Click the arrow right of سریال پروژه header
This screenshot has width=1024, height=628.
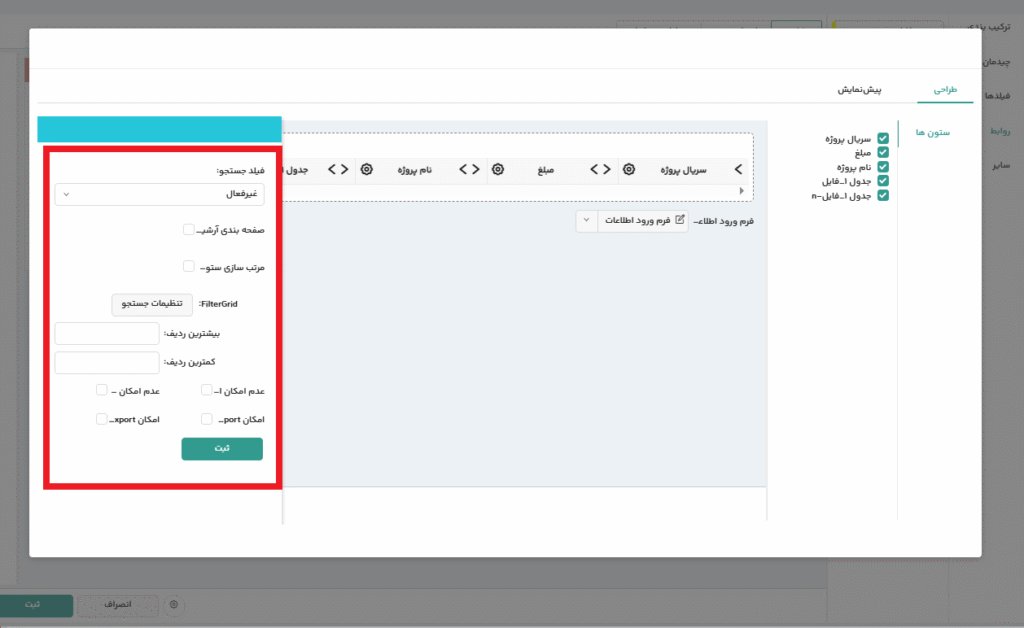click(x=738, y=169)
